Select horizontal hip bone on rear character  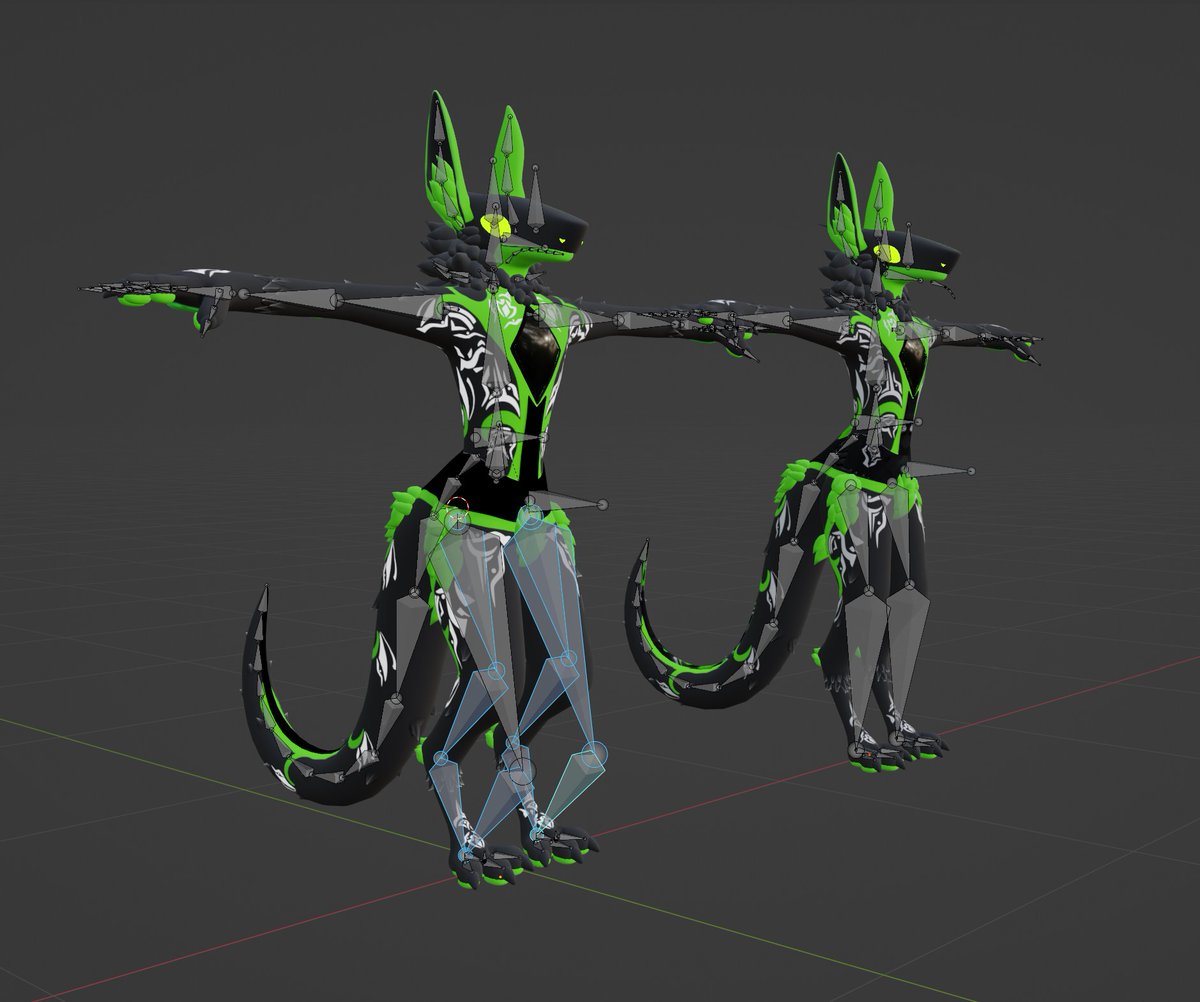pyautogui.click(x=940, y=468)
